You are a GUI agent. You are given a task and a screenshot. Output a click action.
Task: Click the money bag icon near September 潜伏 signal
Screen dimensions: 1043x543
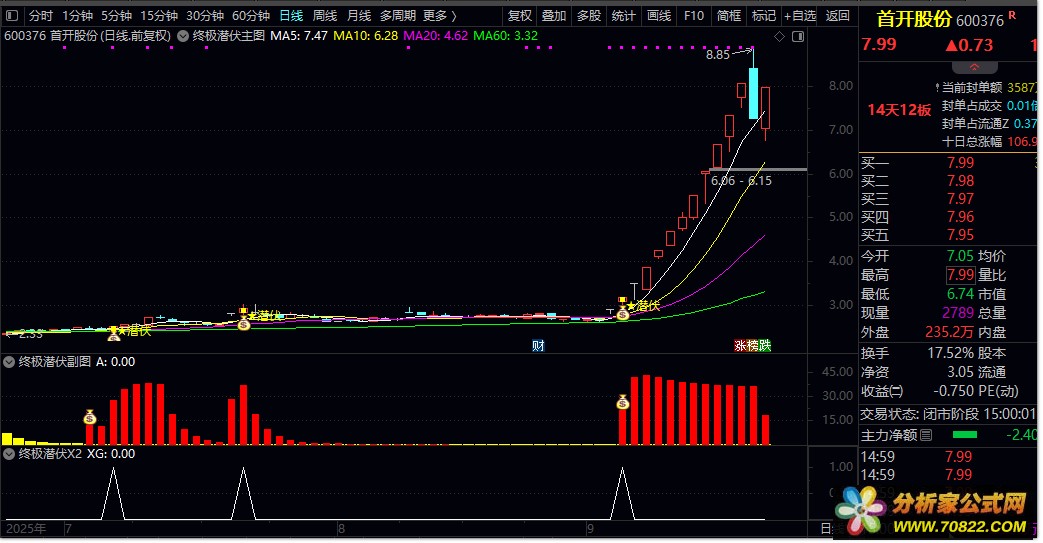coord(623,313)
